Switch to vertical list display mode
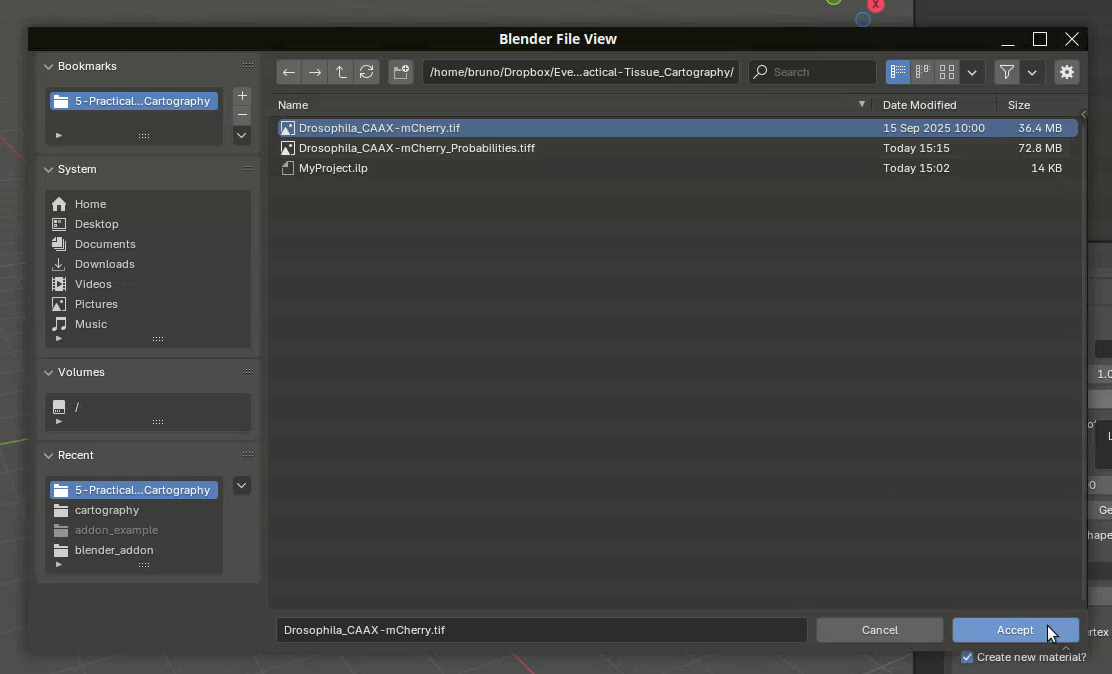The height and width of the screenshot is (674, 1112). pyautogui.click(x=898, y=72)
